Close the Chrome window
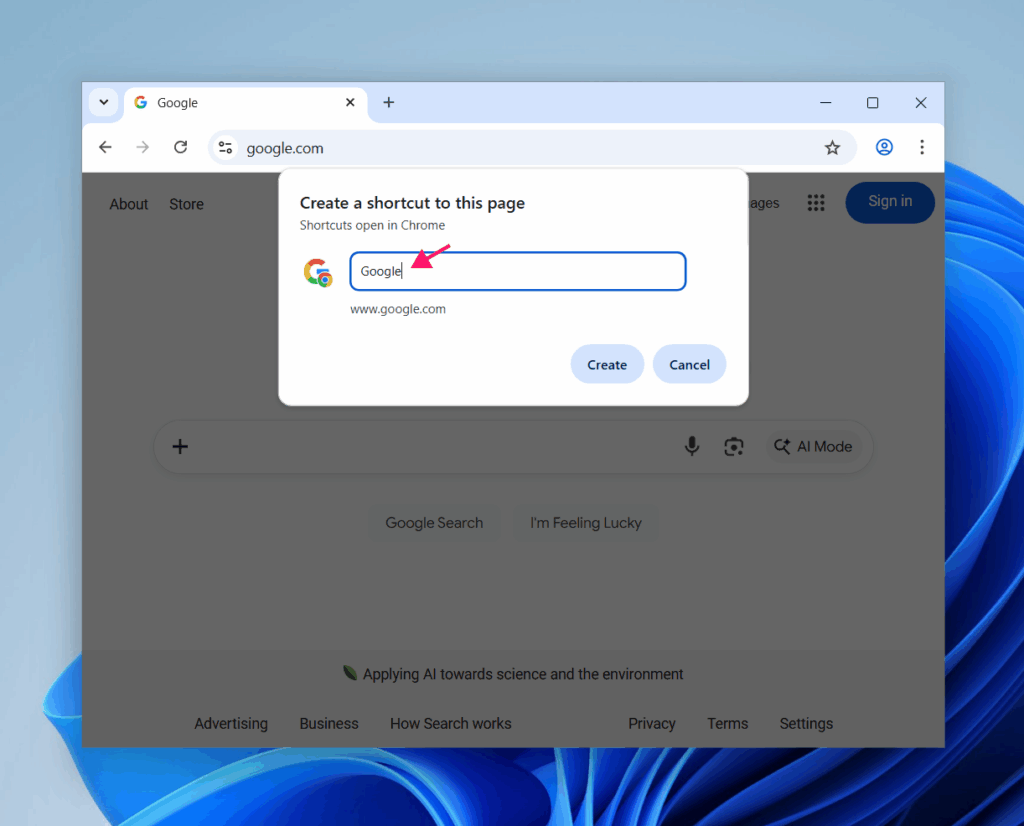Viewport: 1024px width, 826px height. pos(921,103)
